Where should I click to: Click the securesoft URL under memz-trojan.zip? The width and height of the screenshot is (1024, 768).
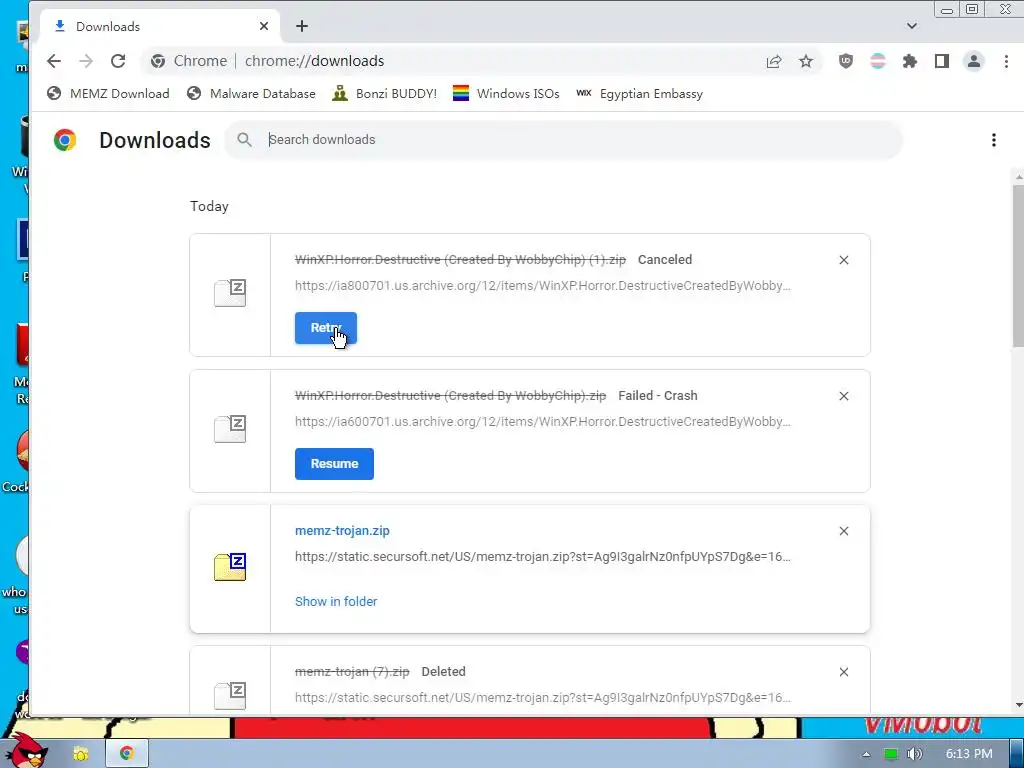(543, 556)
